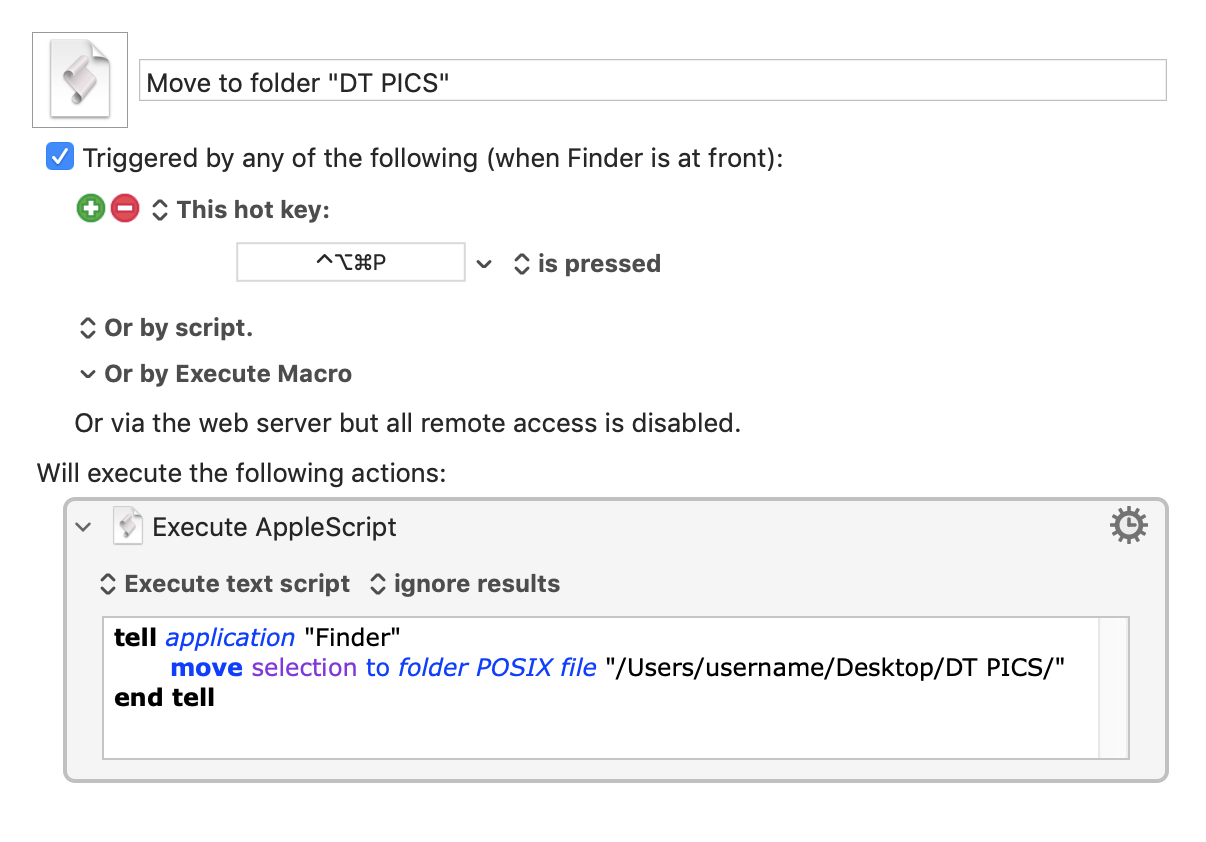Screen dimensions: 1206x842
Task: Open the 'Execute text script' popup
Action: [x=225, y=584]
